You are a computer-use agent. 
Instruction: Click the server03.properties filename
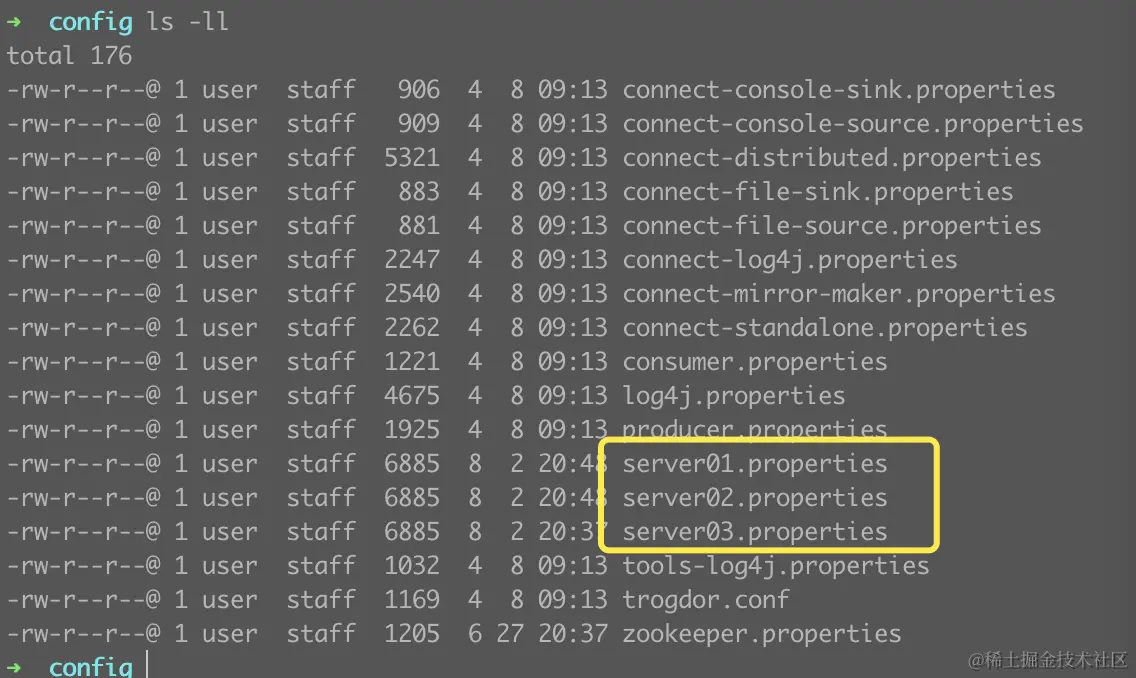click(754, 532)
